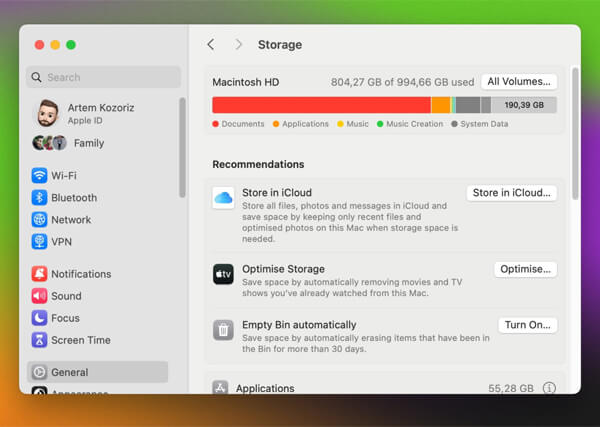Click the red Documents segment of storage bar
The height and width of the screenshot is (427, 600).
pyautogui.click(x=321, y=105)
